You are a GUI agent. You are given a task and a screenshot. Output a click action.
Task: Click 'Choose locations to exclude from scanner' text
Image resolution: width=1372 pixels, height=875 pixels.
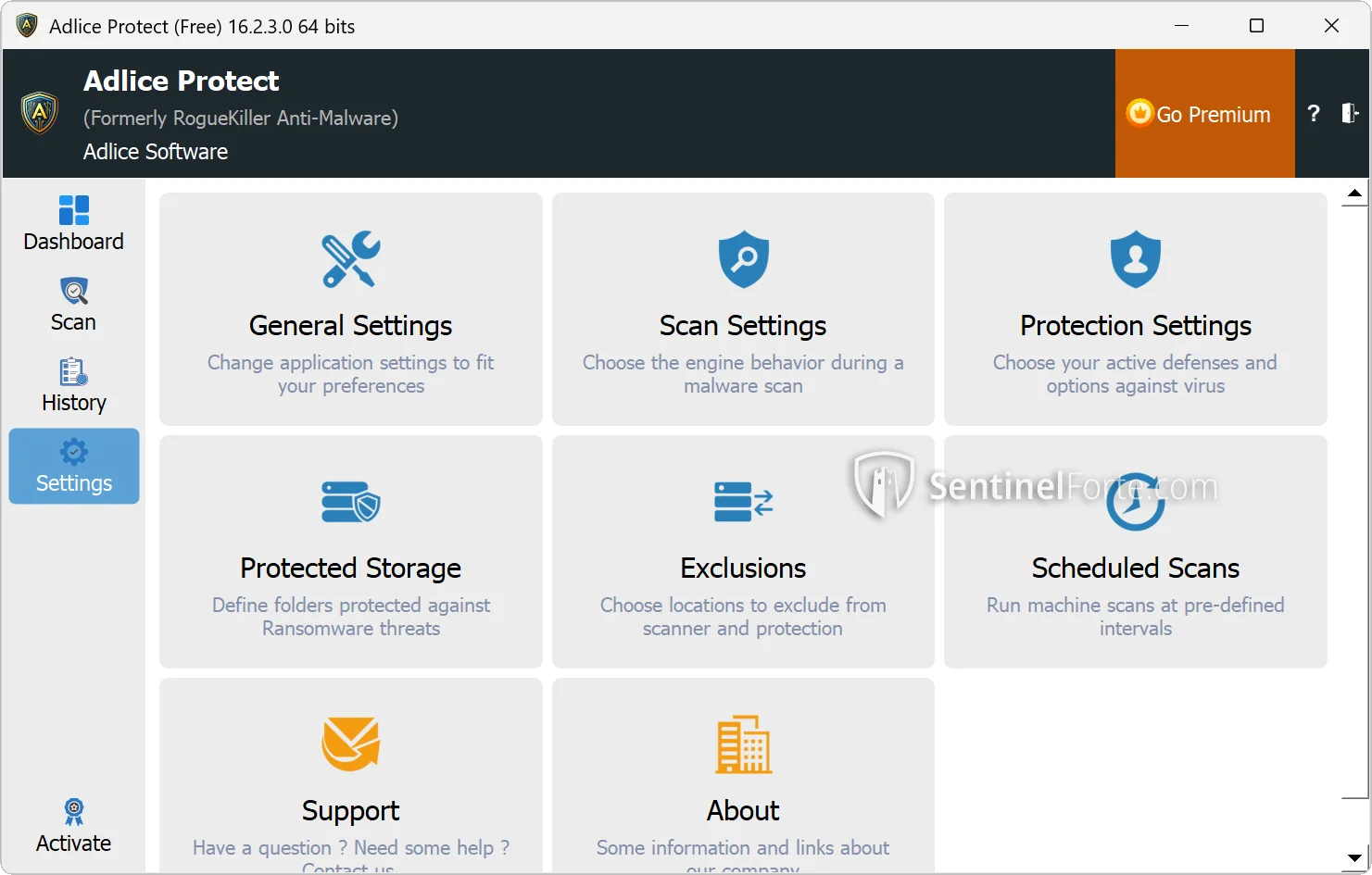pos(743,618)
